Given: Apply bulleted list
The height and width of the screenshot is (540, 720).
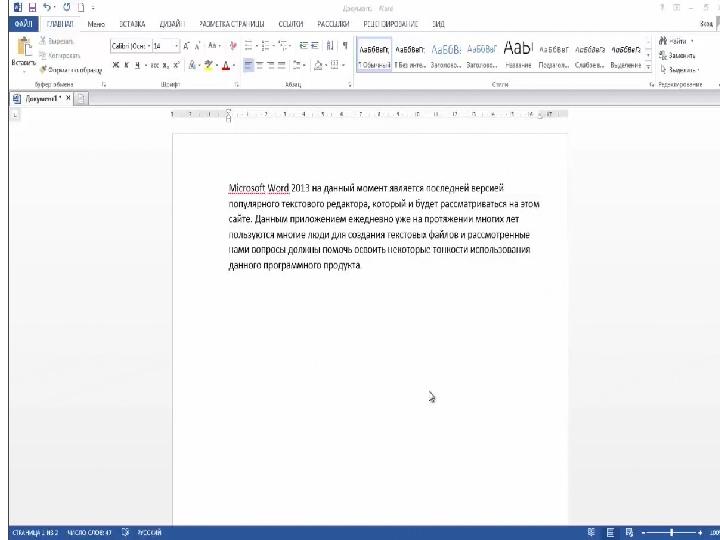Looking at the screenshot, I should [250, 46].
